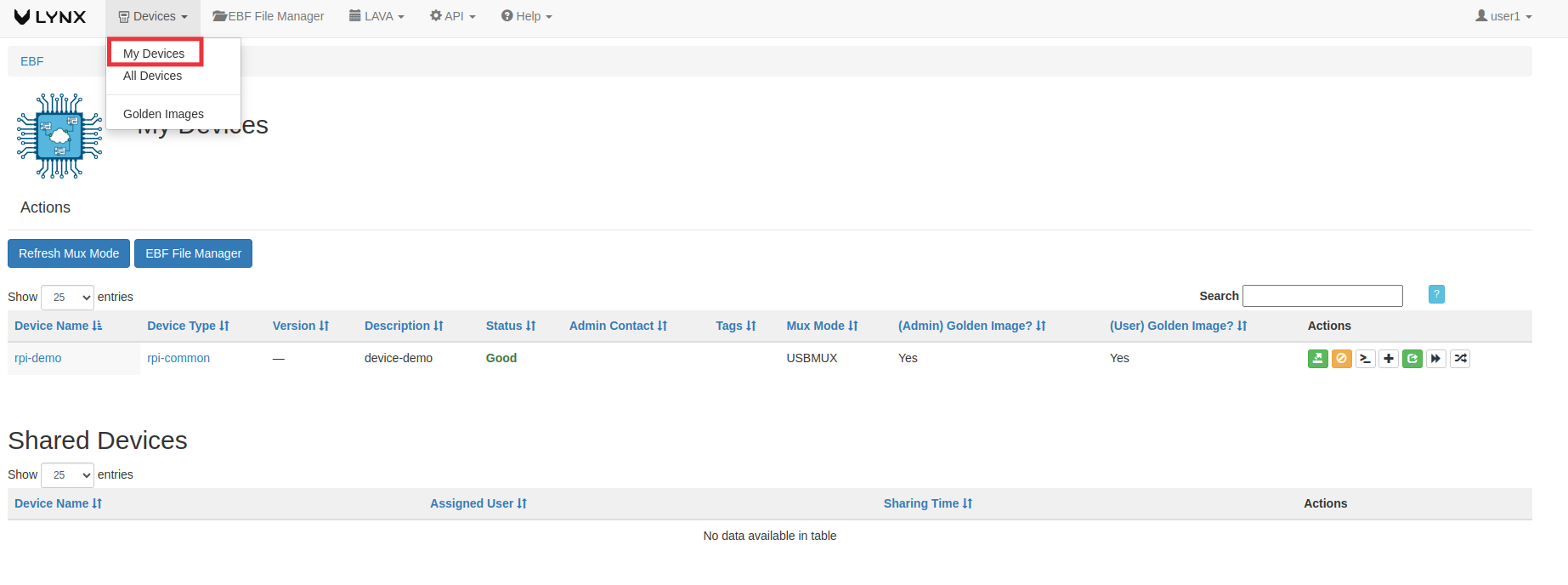Image resolution: width=1568 pixels, height=585 pixels.
Task: Click the green upload icon for rpi-demo
Action: [x=1317, y=359]
